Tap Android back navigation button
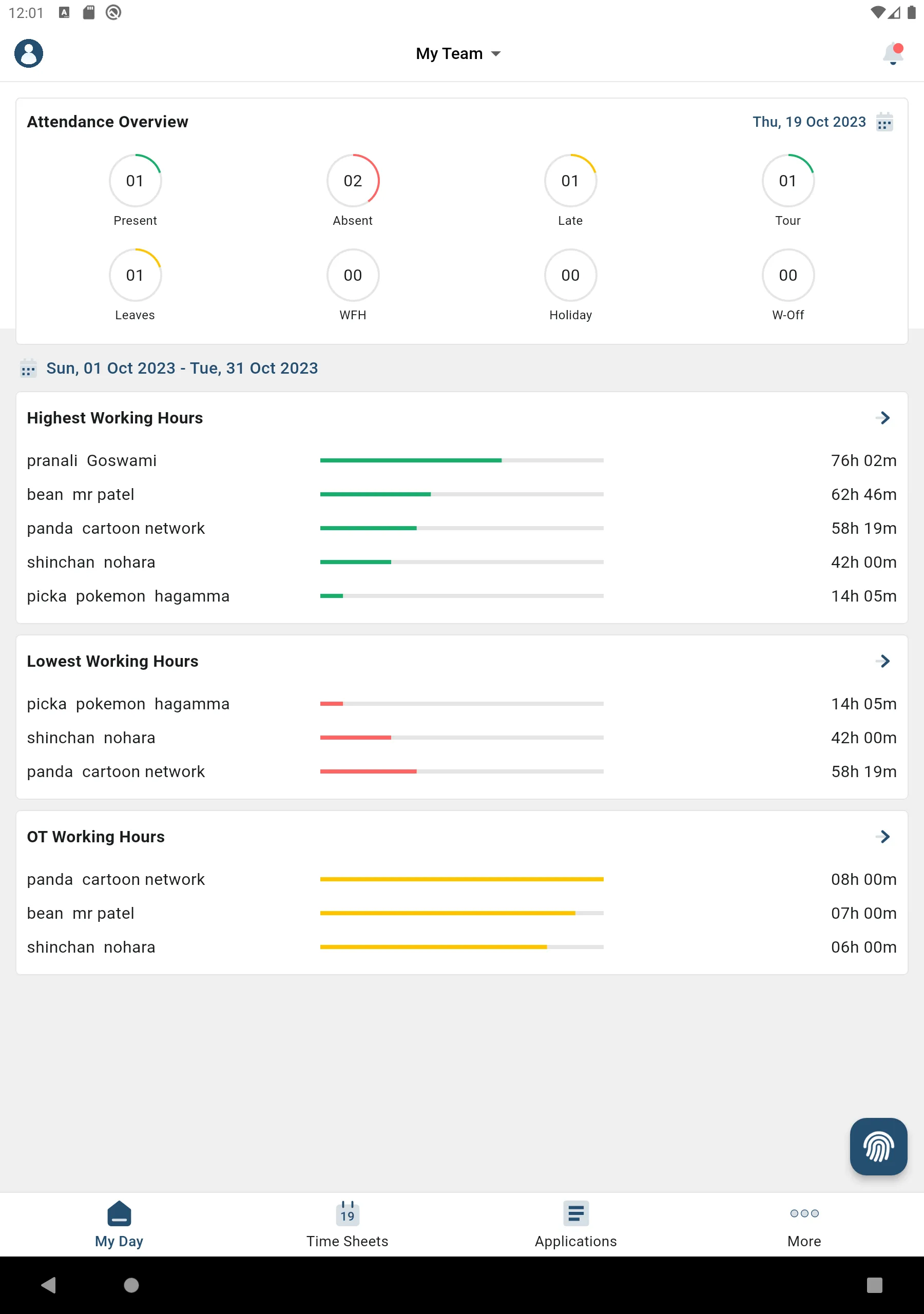The image size is (924, 1314). pos(49,1285)
